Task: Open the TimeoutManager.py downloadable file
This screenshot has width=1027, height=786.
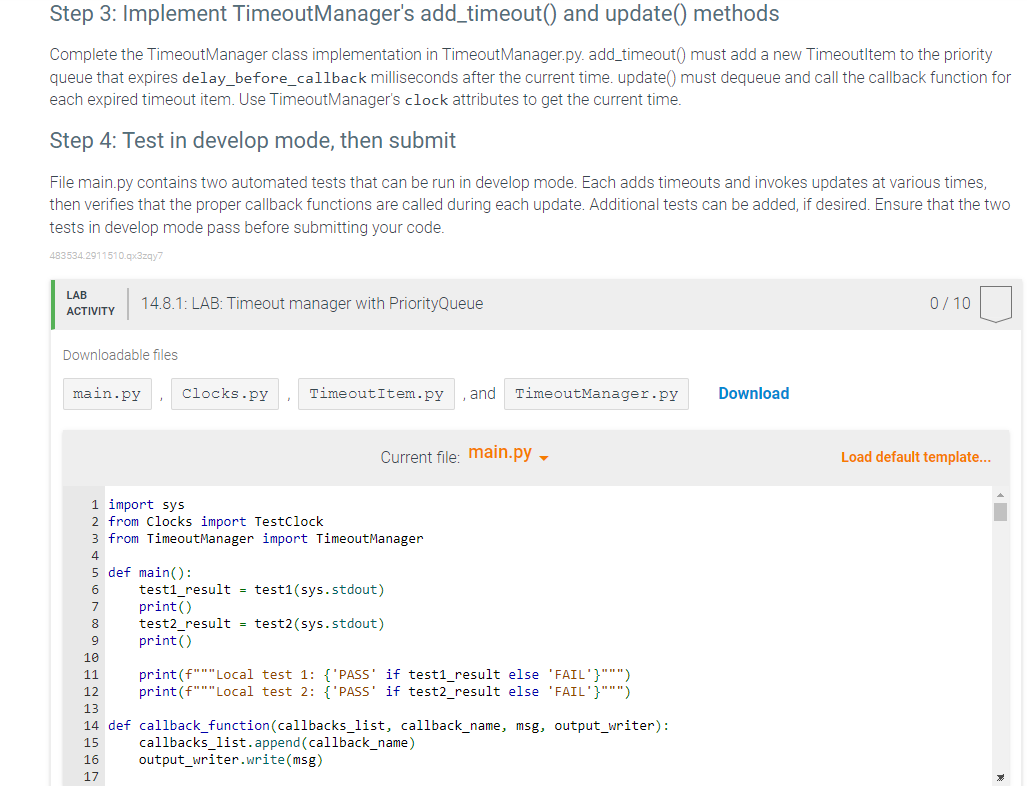Action: tap(595, 393)
